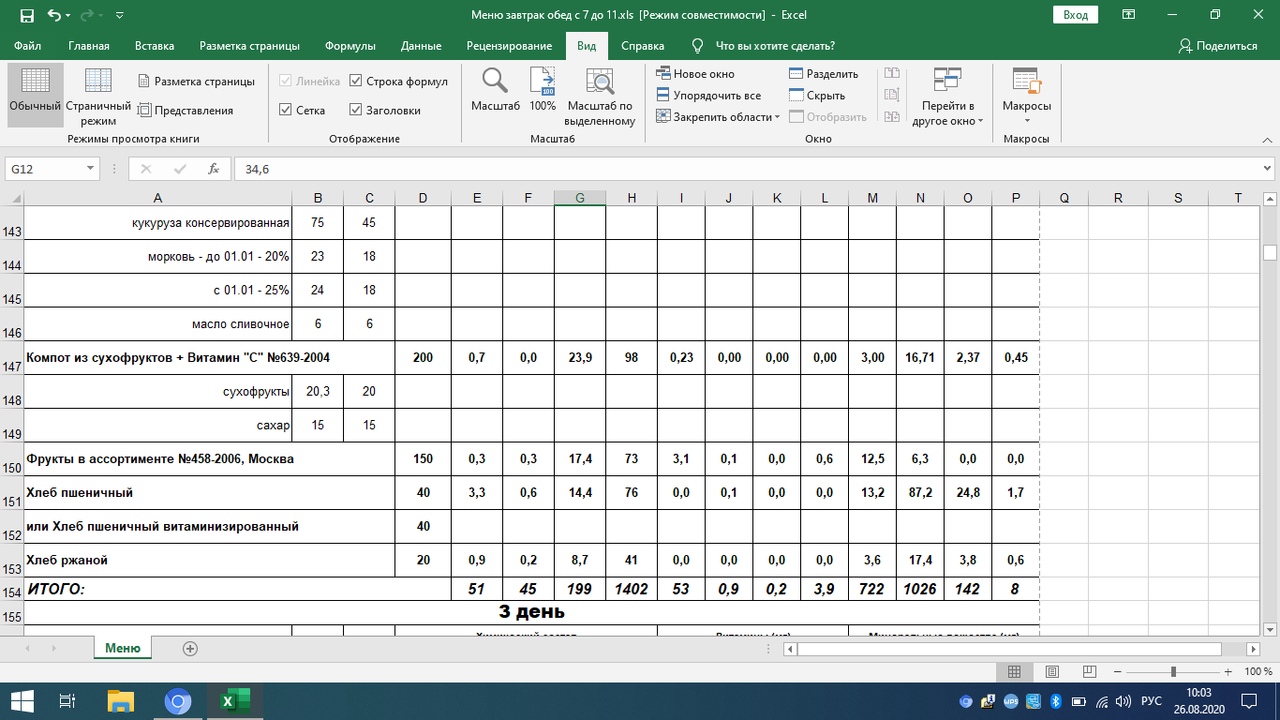Open the Новое окно command
This screenshot has height=720, width=1280.
(695, 74)
